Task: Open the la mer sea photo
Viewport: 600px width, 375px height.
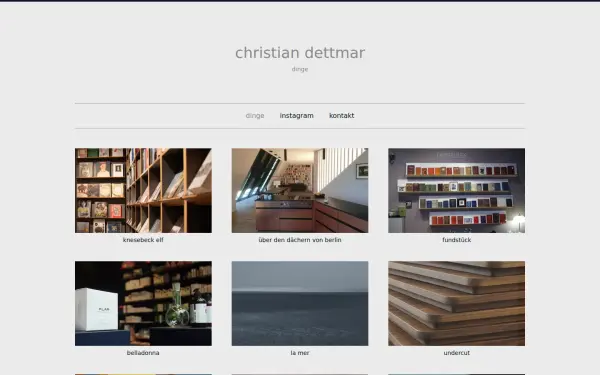Action: point(300,303)
